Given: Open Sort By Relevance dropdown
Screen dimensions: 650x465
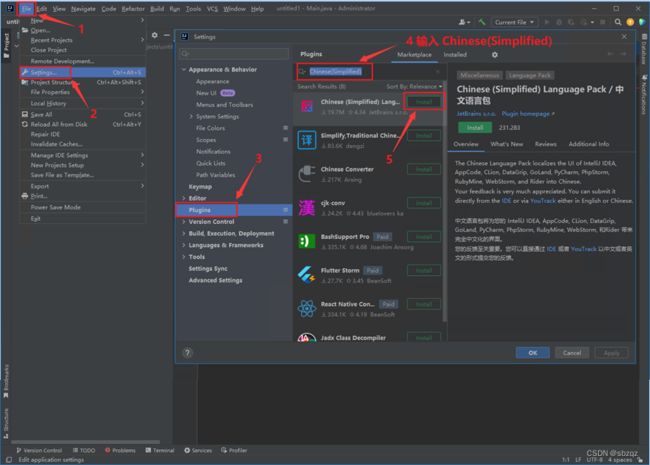Looking at the screenshot, I should [414, 87].
